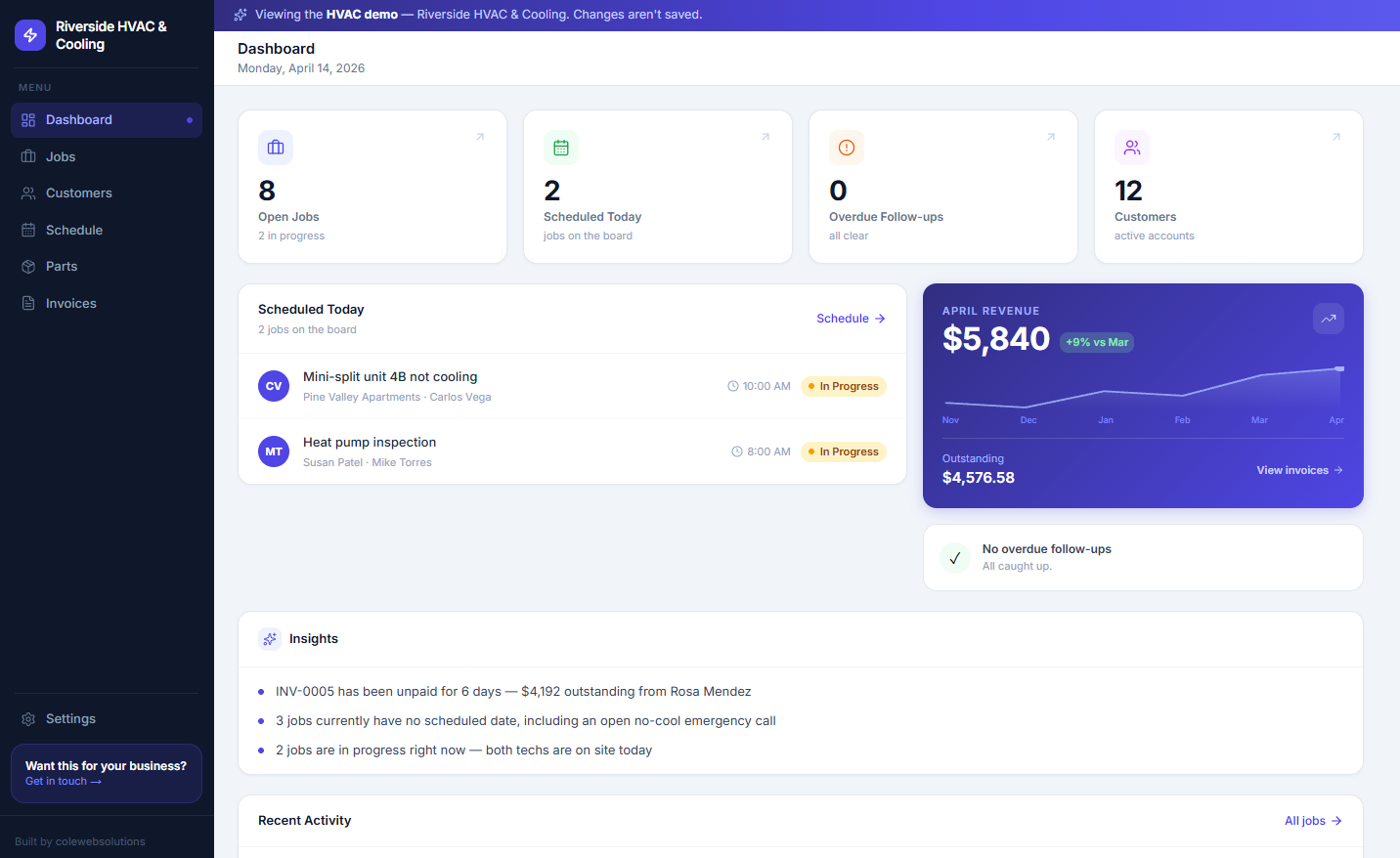Click the briefcase icon on the Open Jobs card
The width and height of the screenshot is (1400, 858).
[276, 148]
